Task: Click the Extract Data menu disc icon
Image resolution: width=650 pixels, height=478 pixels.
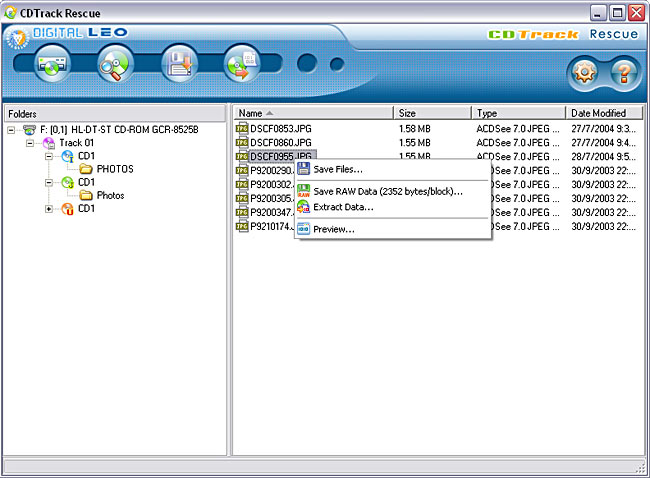Action: (x=304, y=206)
